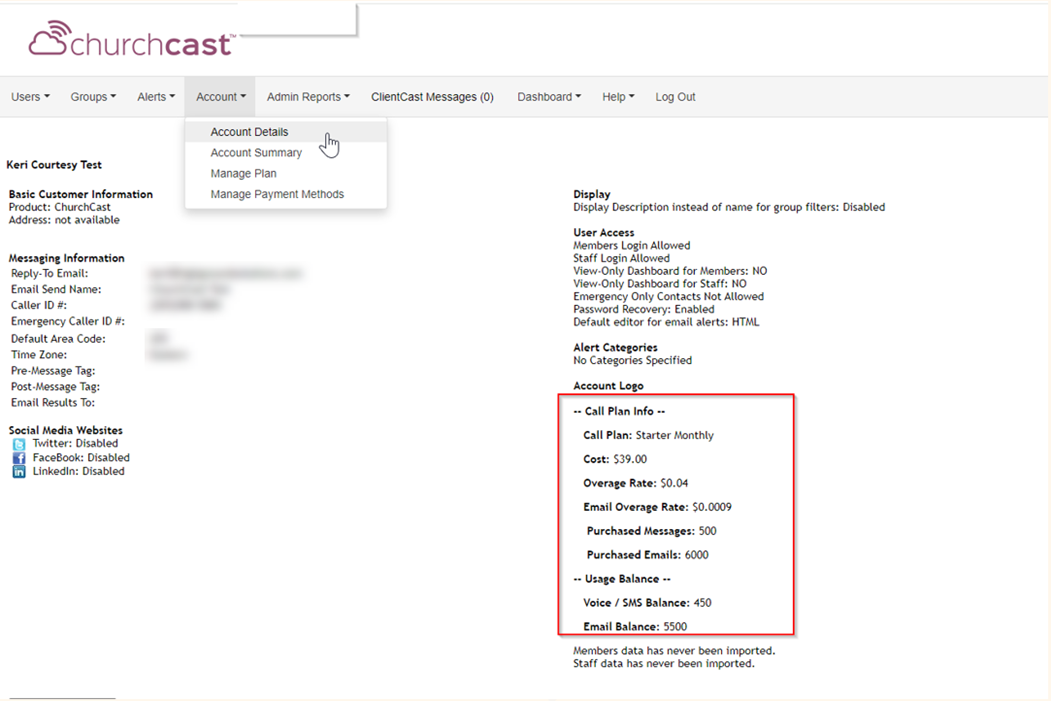Click the Twitter bird icon
This screenshot has width=1051, height=701.
19,444
